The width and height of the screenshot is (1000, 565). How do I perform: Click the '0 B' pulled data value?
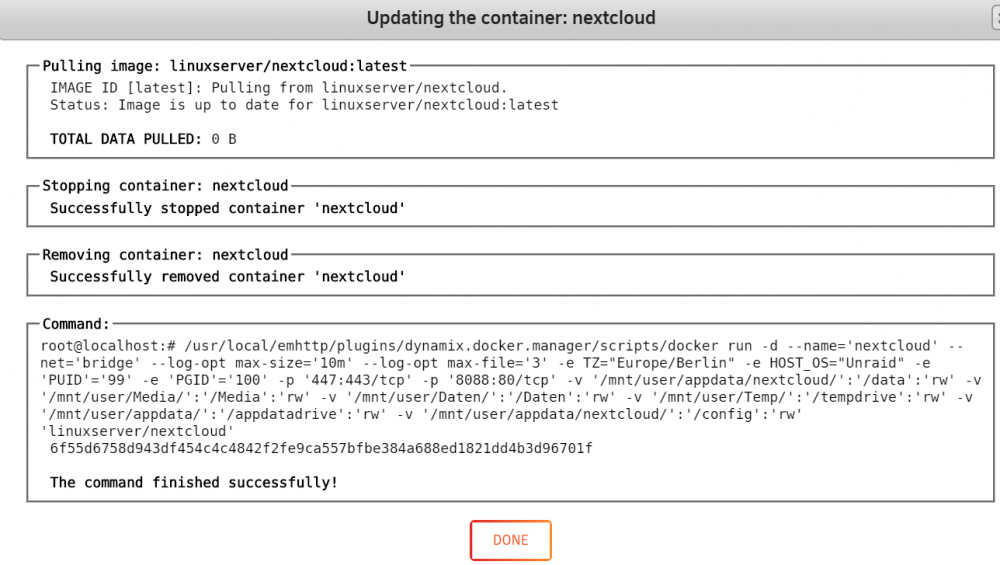point(224,139)
